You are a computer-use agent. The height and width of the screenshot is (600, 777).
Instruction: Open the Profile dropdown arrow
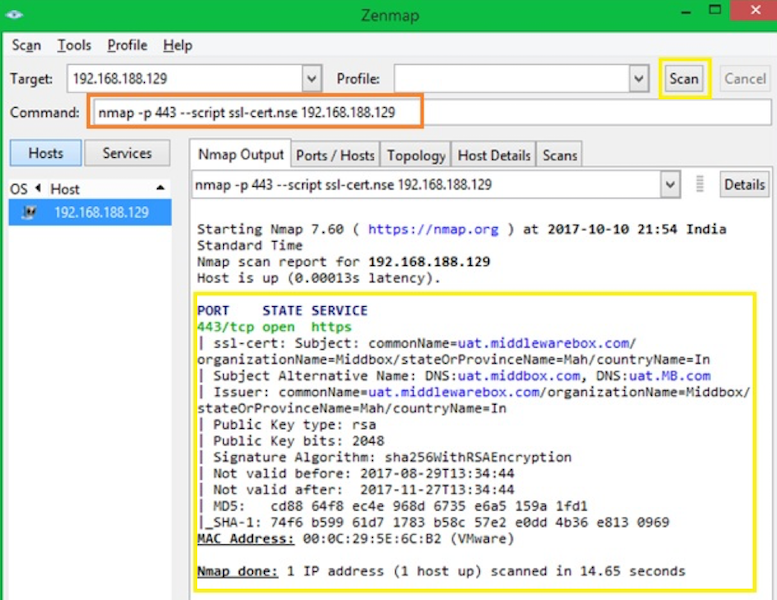click(639, 79)
